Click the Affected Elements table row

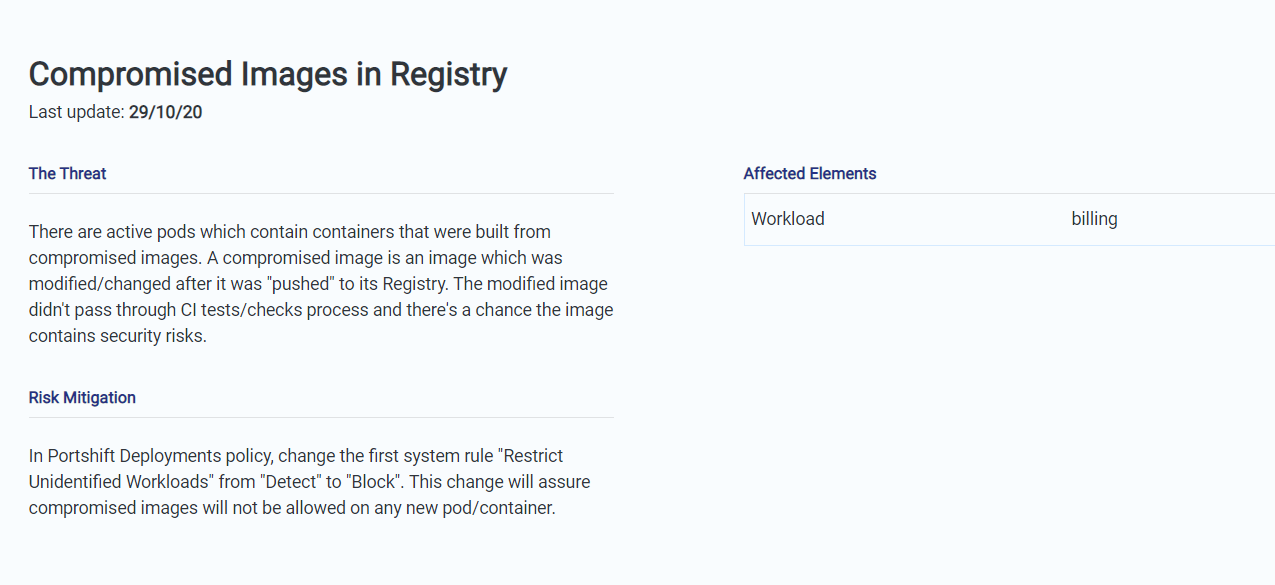(x=1000, y=219)
